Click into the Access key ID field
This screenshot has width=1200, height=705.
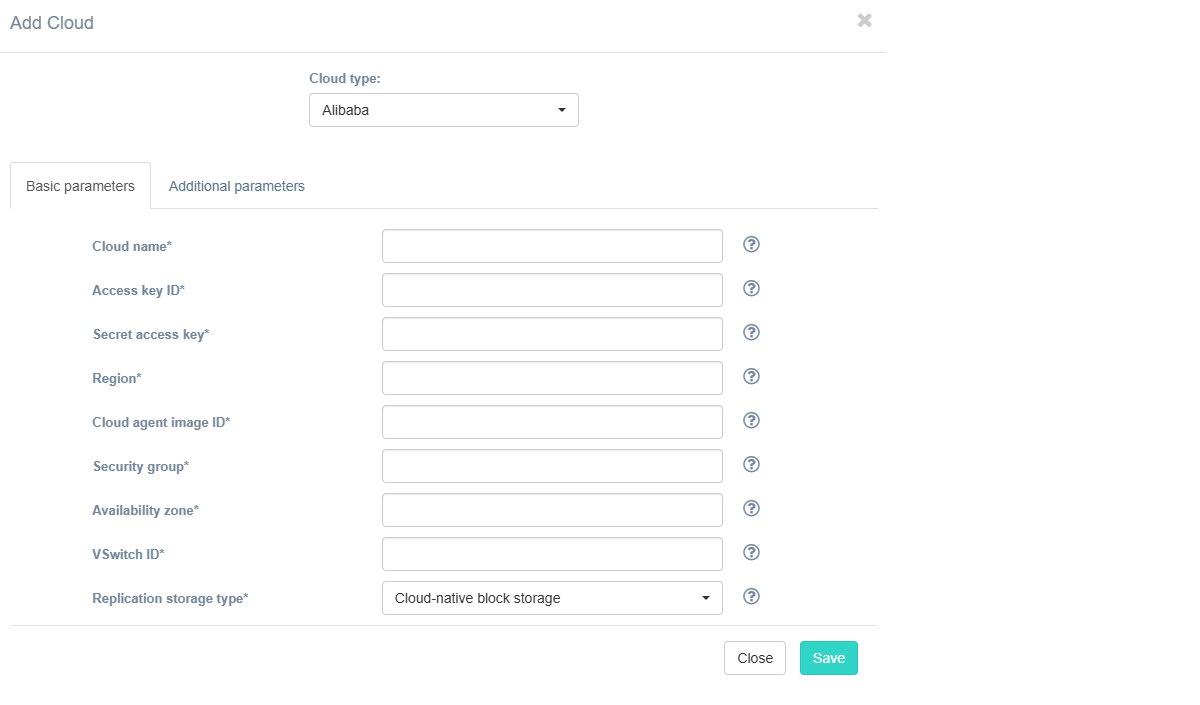point(552,290)
